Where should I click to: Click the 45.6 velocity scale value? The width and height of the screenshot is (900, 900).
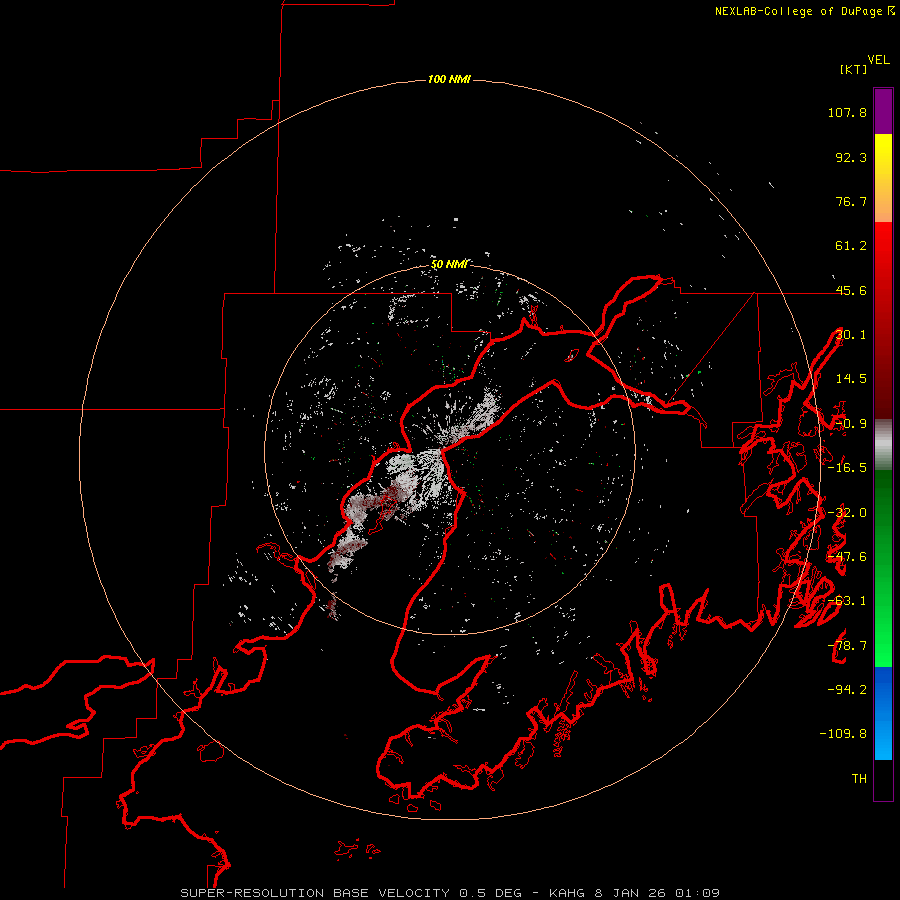coord(851,290)
